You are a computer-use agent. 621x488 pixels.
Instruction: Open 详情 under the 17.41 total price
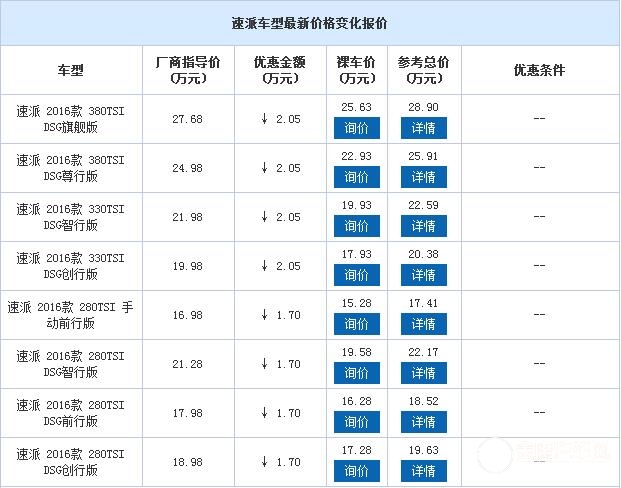coord(424,324)
